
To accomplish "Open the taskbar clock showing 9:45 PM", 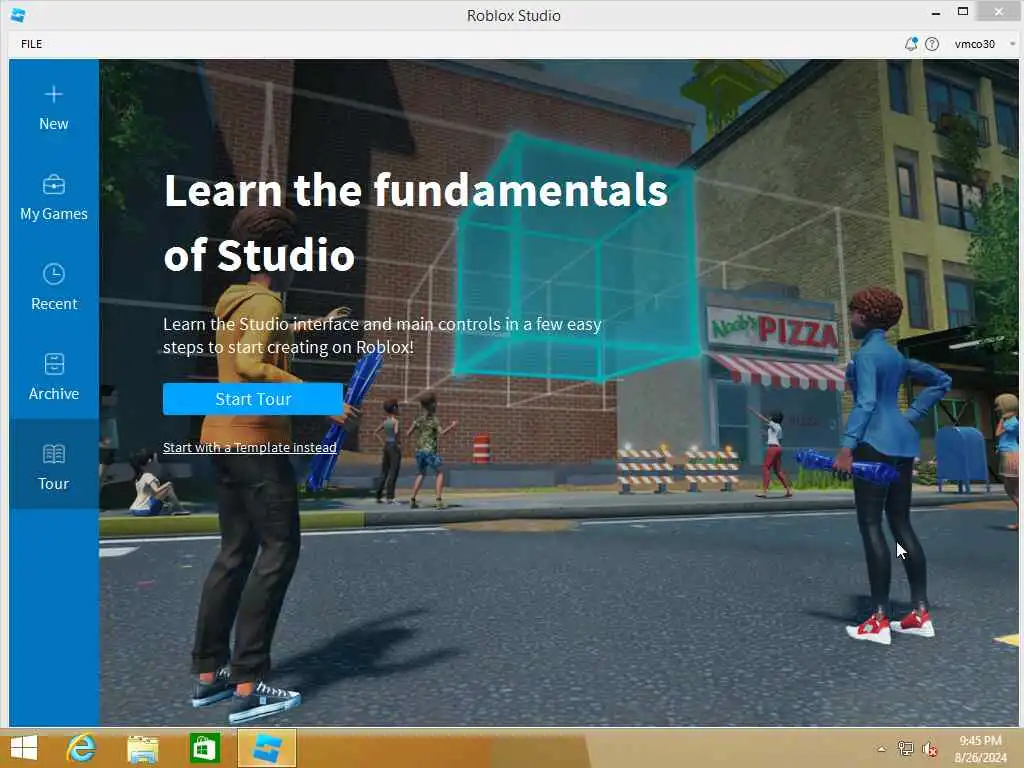I will 980,749.
